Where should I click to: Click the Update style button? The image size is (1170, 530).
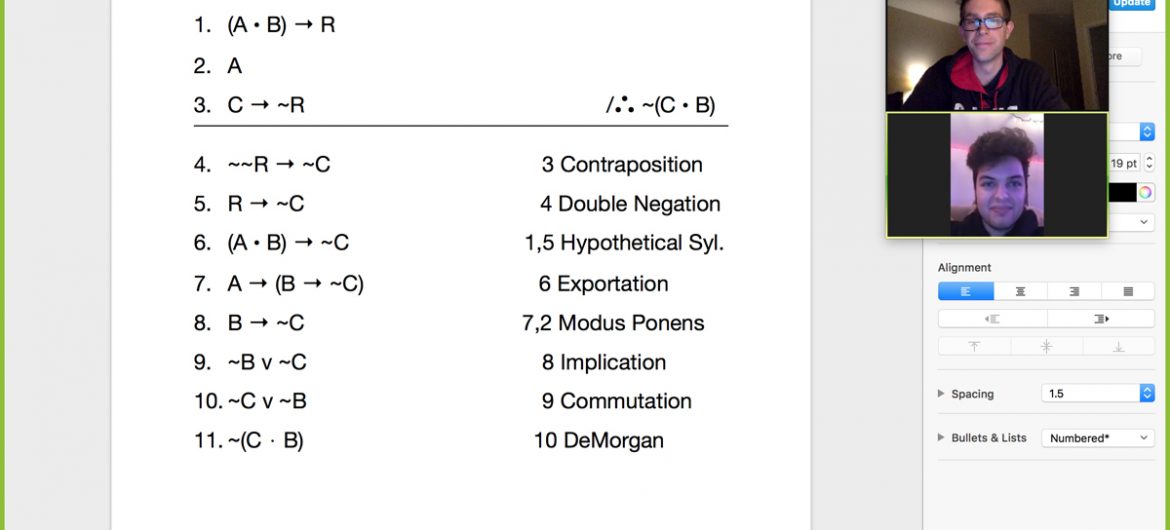(x=1132, y=3)
